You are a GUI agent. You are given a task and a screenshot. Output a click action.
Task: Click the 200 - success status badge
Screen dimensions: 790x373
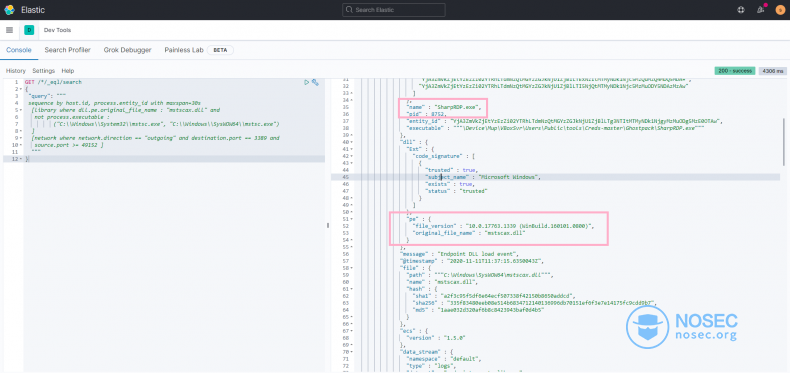click(735, 71)
